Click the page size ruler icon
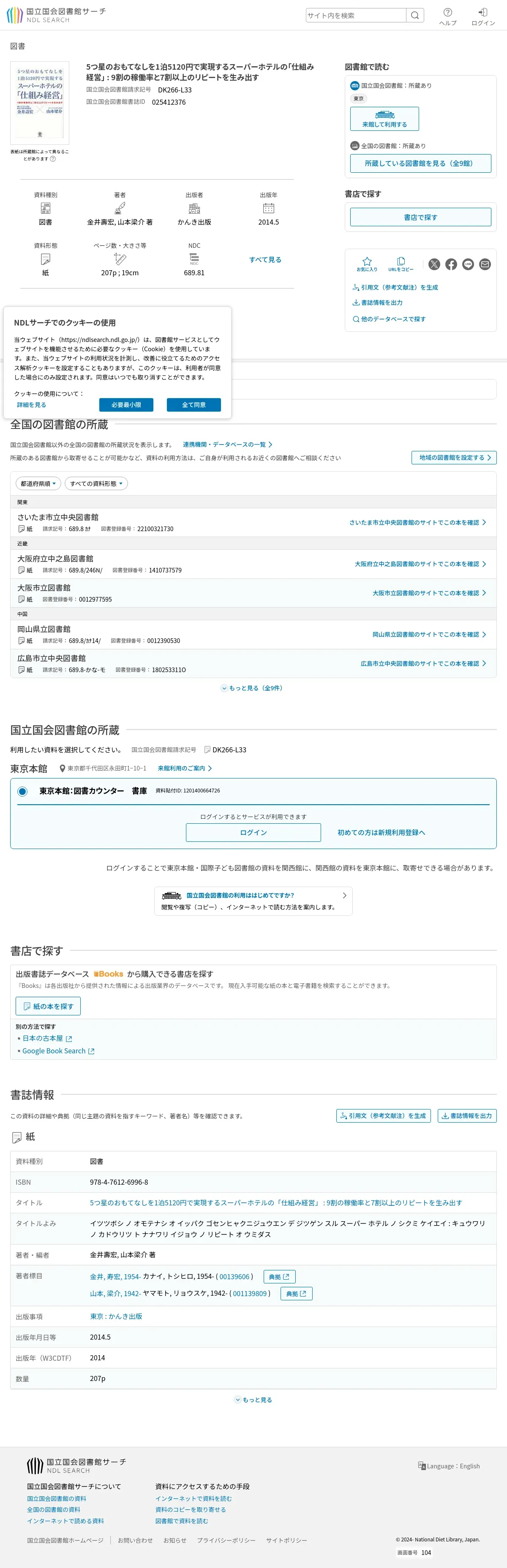Image resolution: width=507 pixels, height=1568 pixels. point(120,259)
